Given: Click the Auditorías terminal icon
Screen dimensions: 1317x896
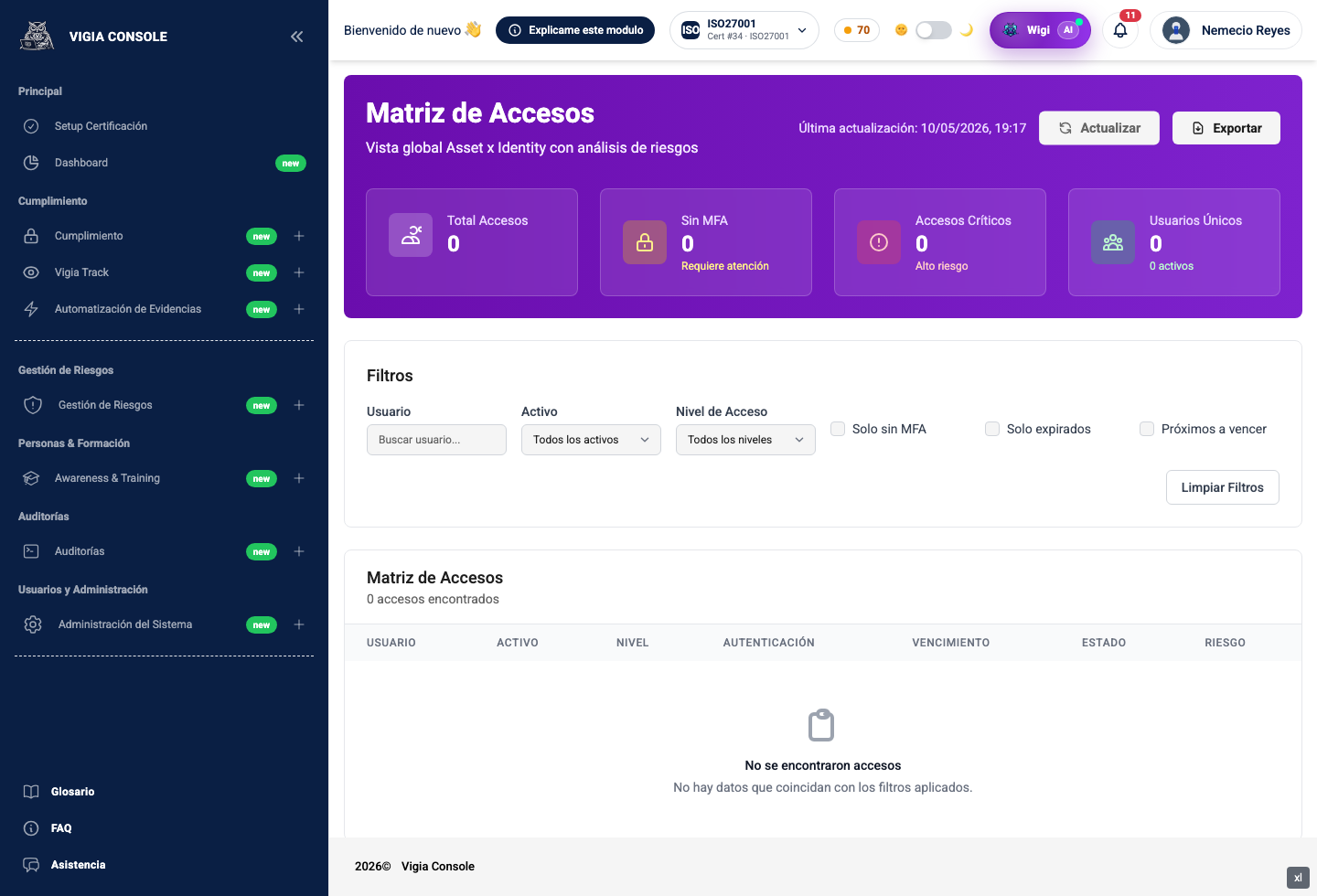Looking at the screenshot, I should point(31,551).
